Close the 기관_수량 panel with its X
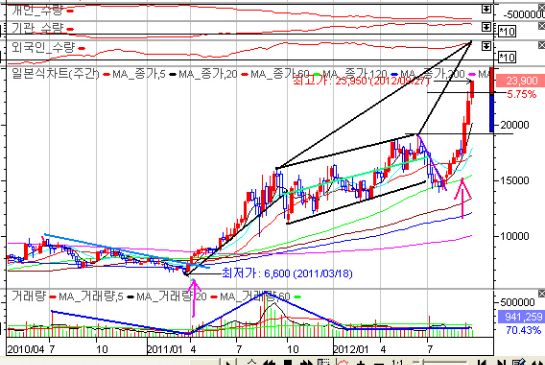The height and width of the screenshot is (365, 545). click(542, 26)
